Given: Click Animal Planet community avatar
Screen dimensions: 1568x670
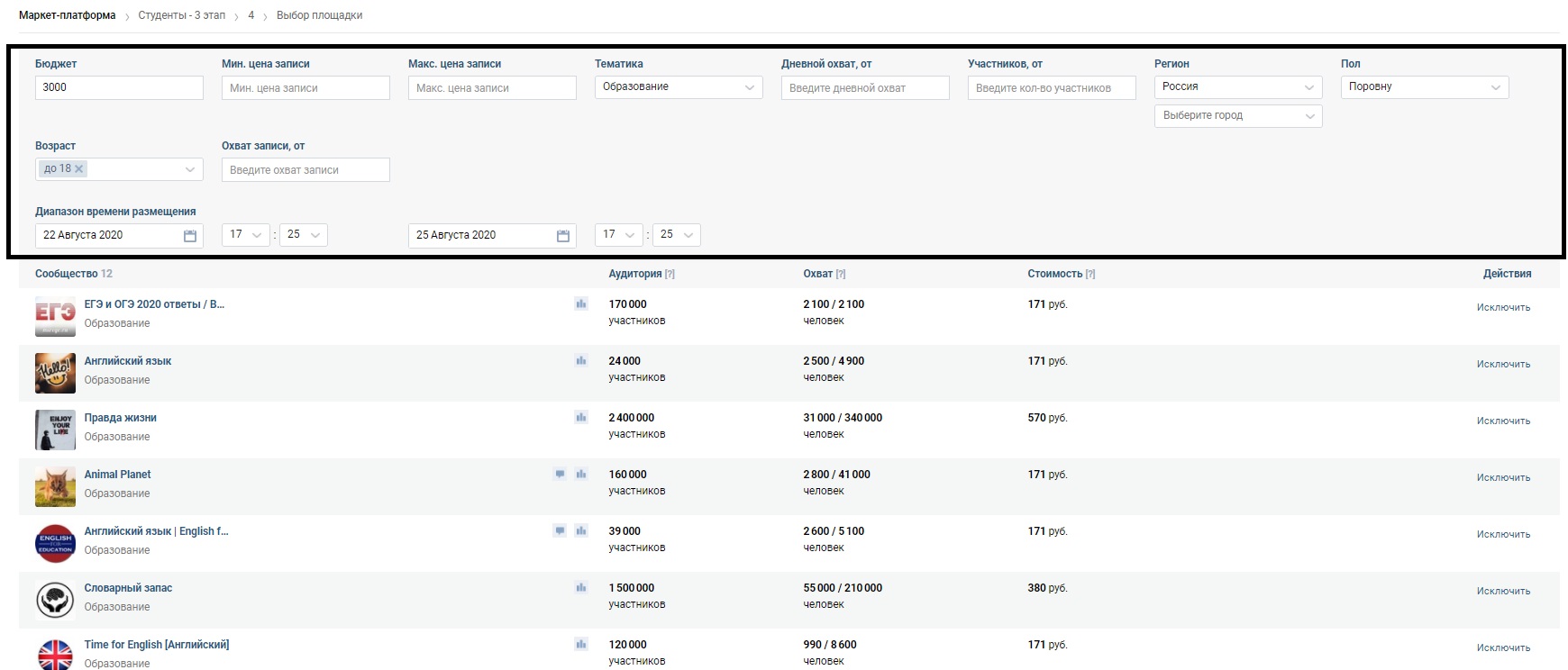Looking at the screenshot, I should coord(55,486).
